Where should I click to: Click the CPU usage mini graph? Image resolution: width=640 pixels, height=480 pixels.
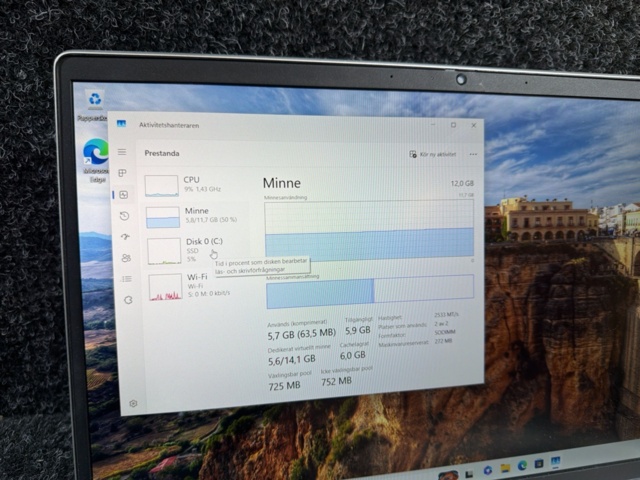[x=161, y=186]
